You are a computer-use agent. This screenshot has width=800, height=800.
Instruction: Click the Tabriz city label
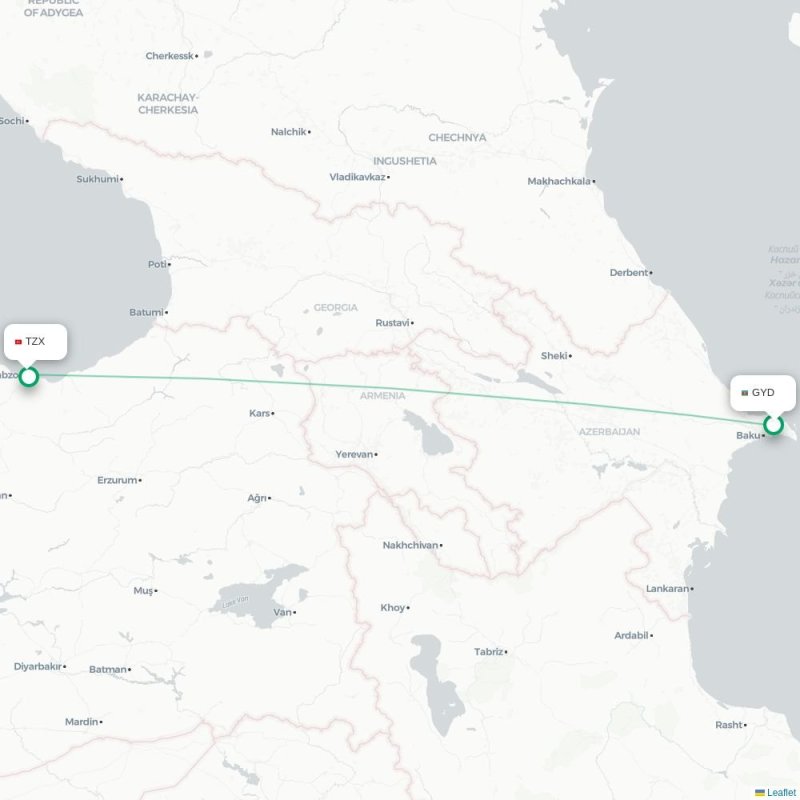tap(489, 652)
